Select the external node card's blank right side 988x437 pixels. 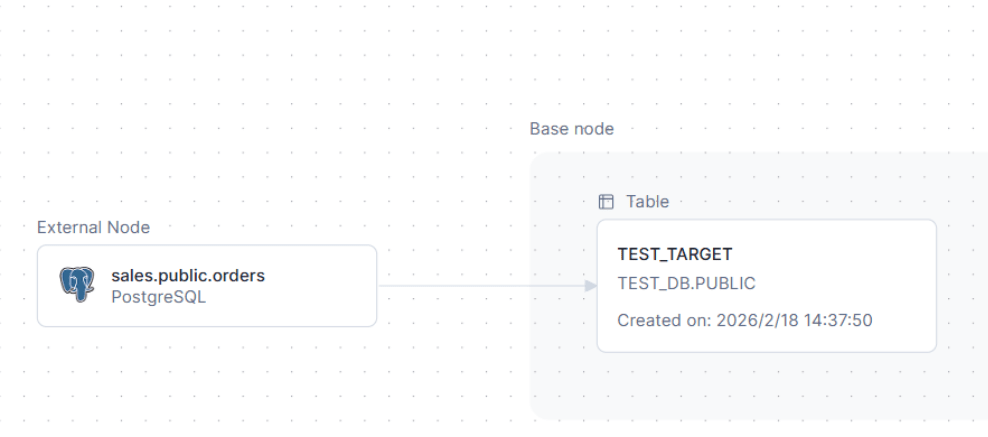click(320, 286)
